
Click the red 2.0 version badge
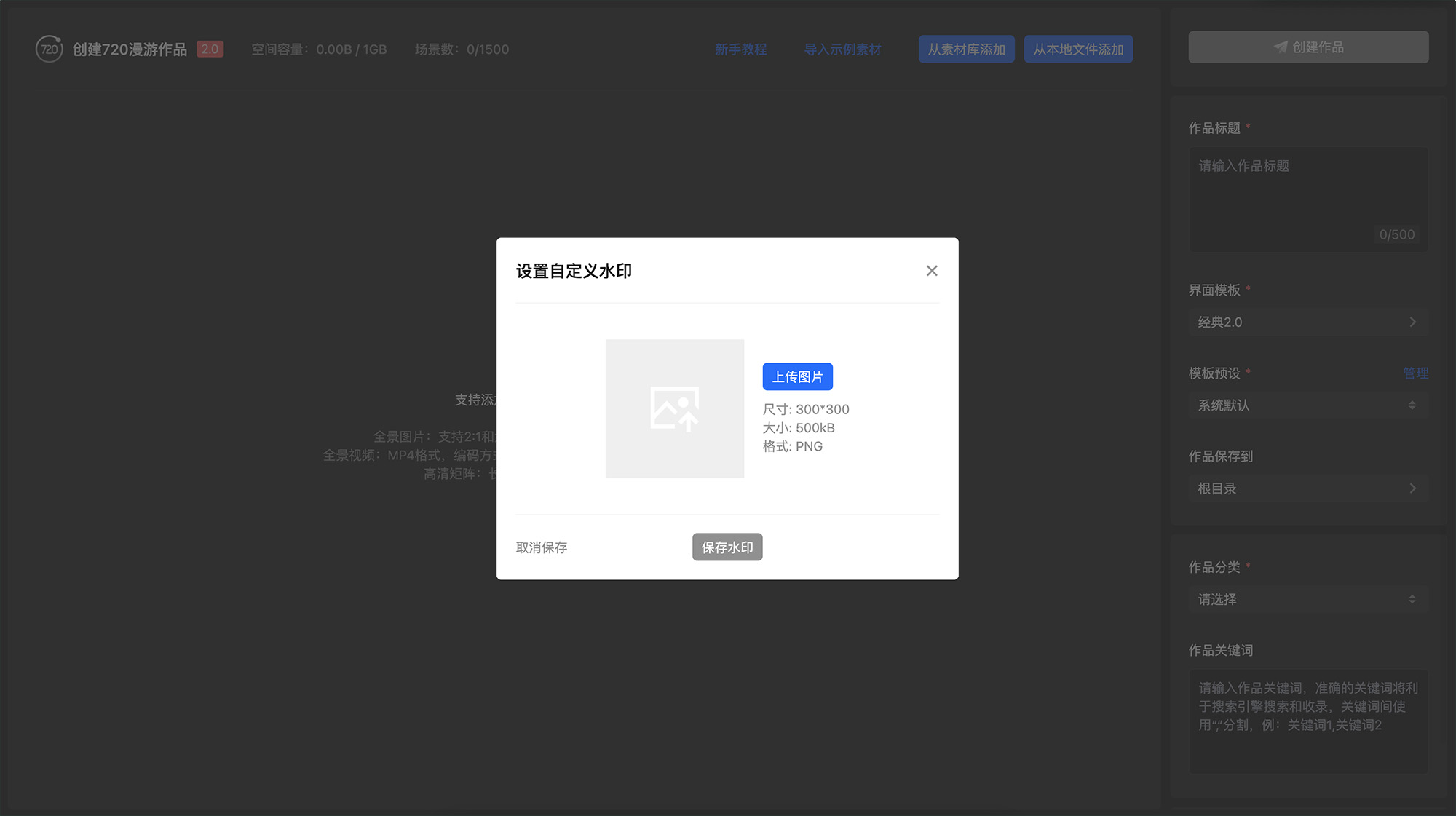coord(210,49)
